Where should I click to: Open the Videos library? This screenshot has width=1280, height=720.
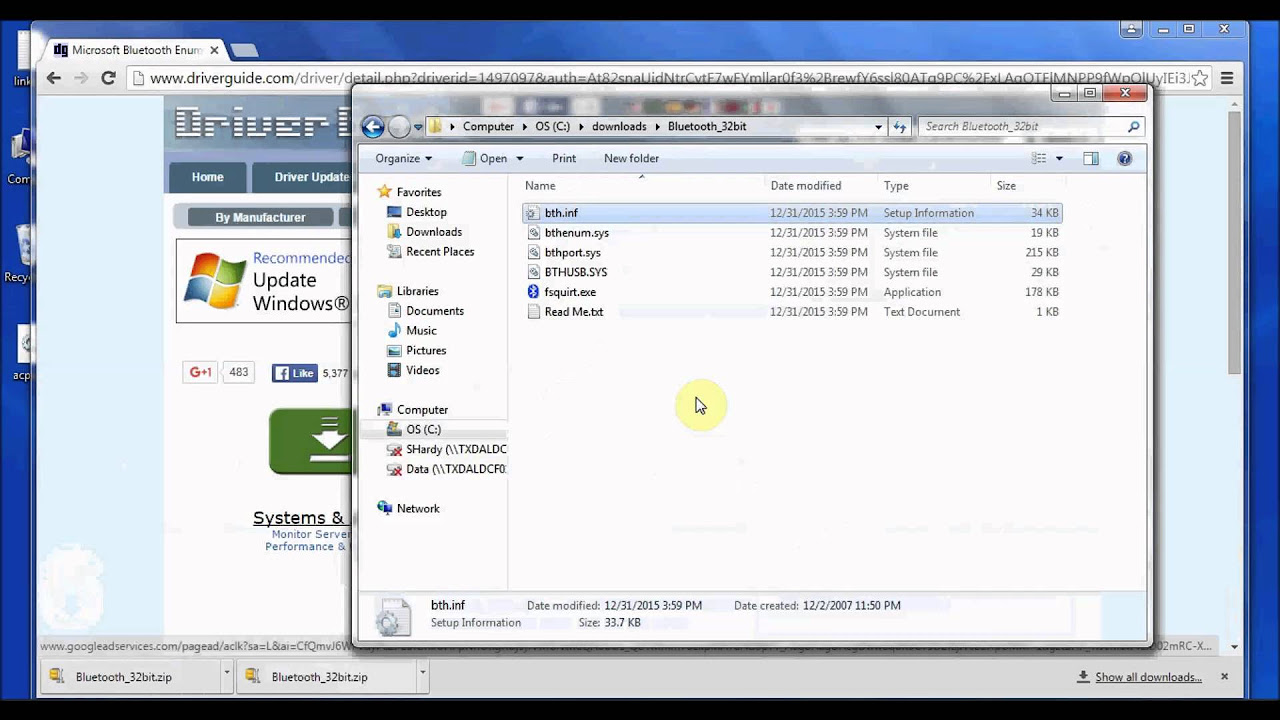pos(422,370)
